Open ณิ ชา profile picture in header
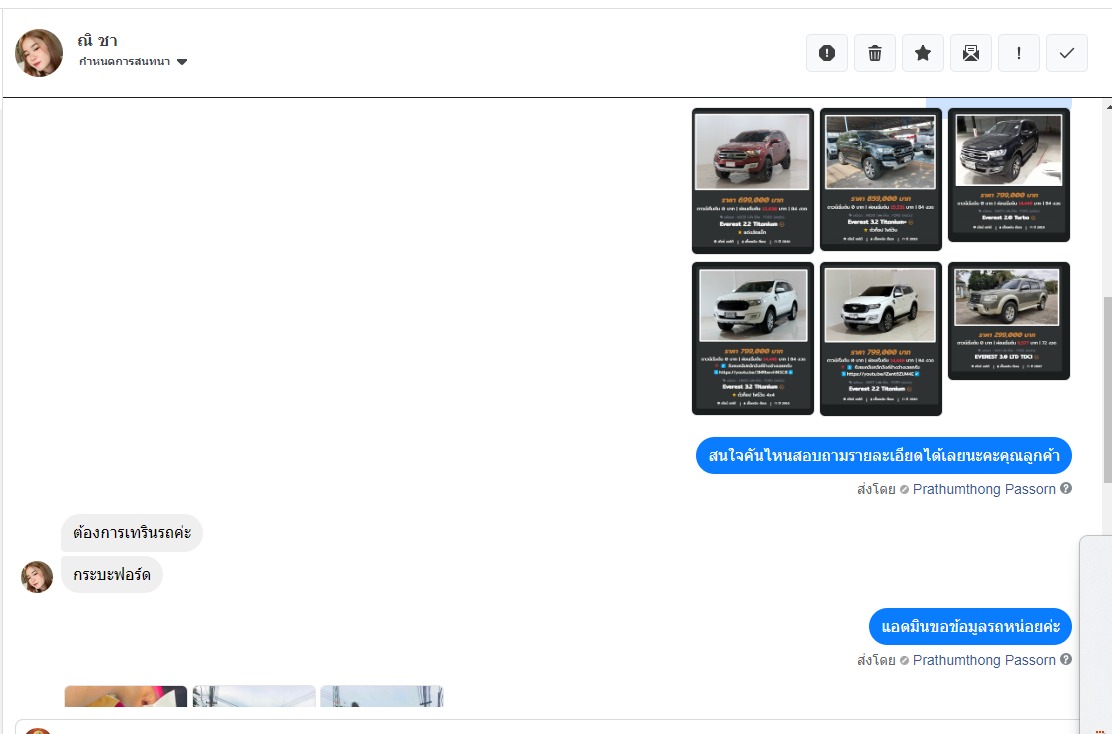 pyautogui.click(x=39, y=53)
